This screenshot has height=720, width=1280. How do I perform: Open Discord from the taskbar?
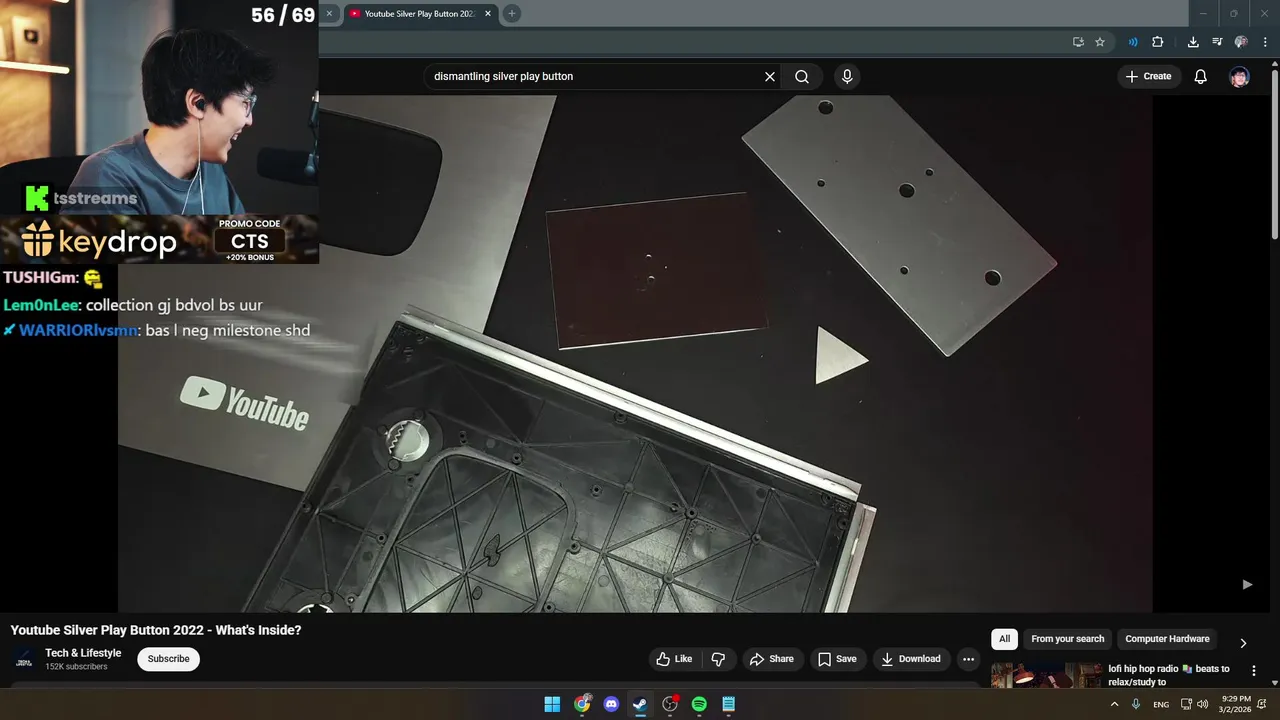click(611, 704)
